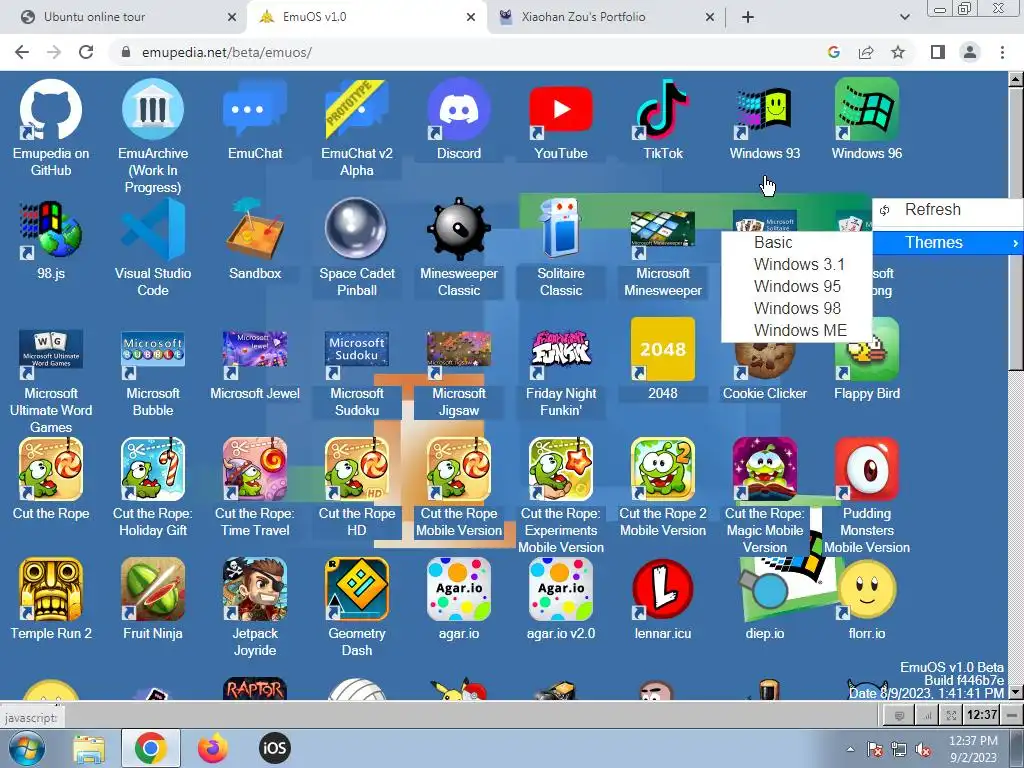
Task: Open Minesweeper Classic icon
Action: coord(458,230)
